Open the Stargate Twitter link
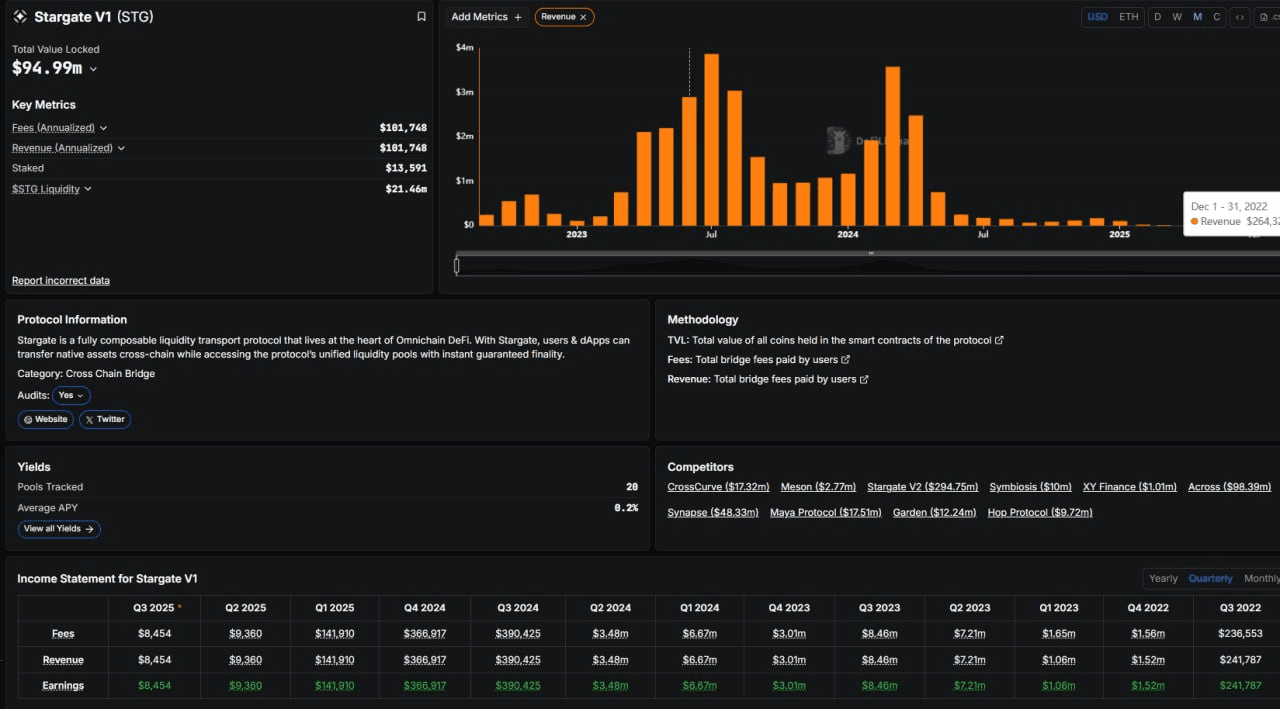Screen dimensions: 1280x709 pos(105,419)
